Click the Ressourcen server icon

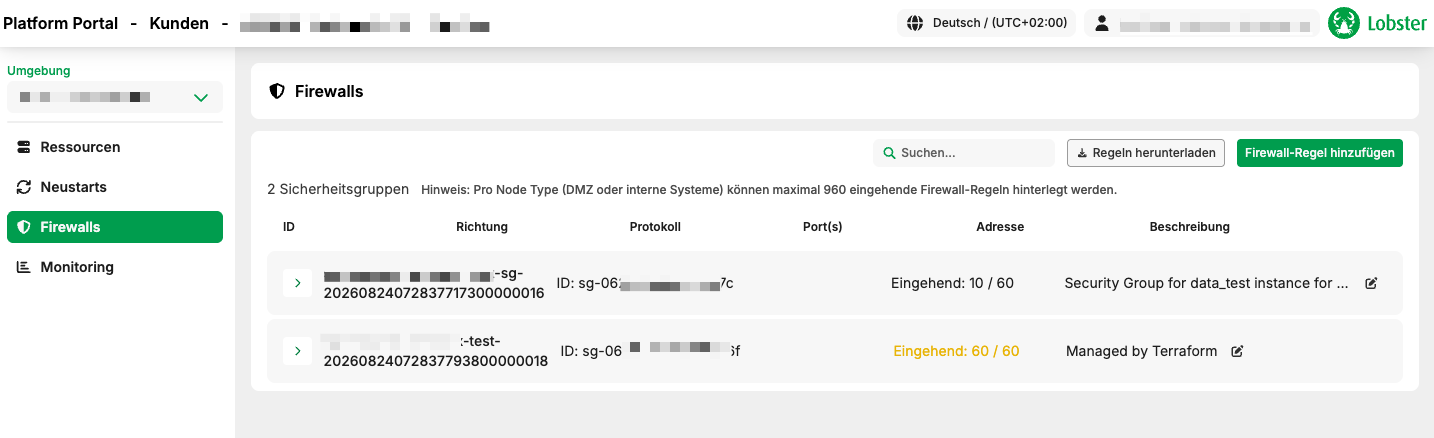(x=24, y=147)
